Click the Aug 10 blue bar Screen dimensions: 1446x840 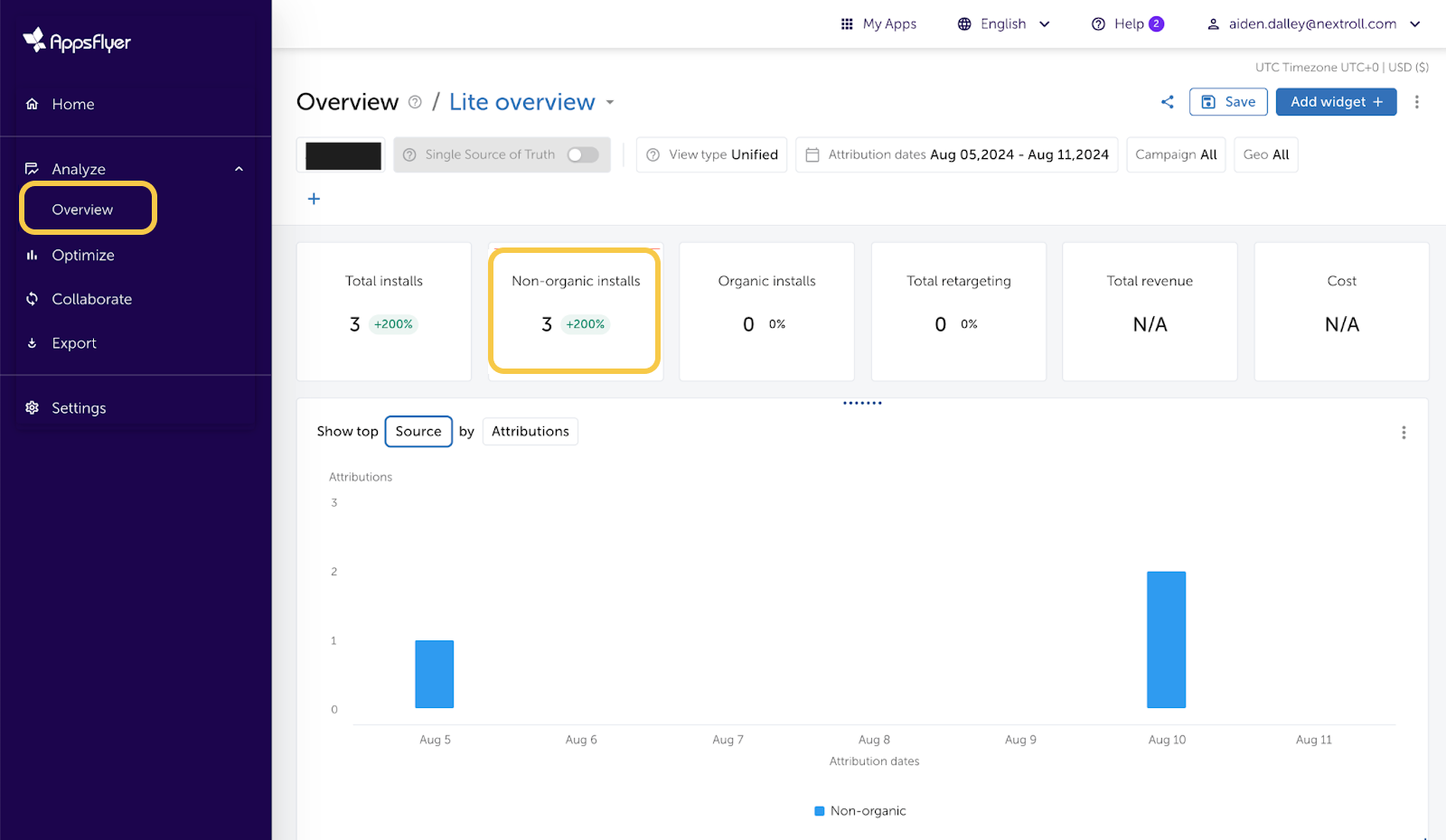click(1166, 639)
